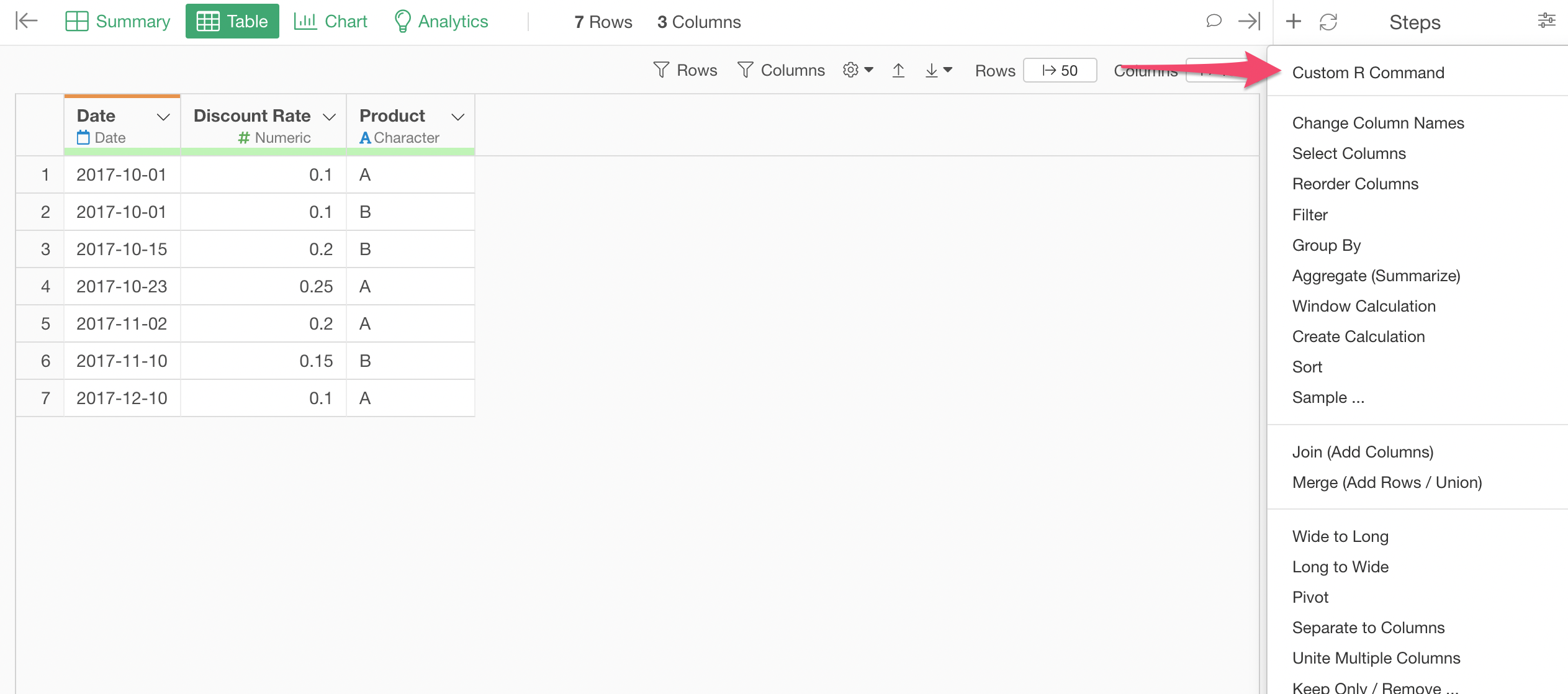1568x694 pixels.
Task: Open the gear settings dropdown in the toolbar
Action: 857,70
